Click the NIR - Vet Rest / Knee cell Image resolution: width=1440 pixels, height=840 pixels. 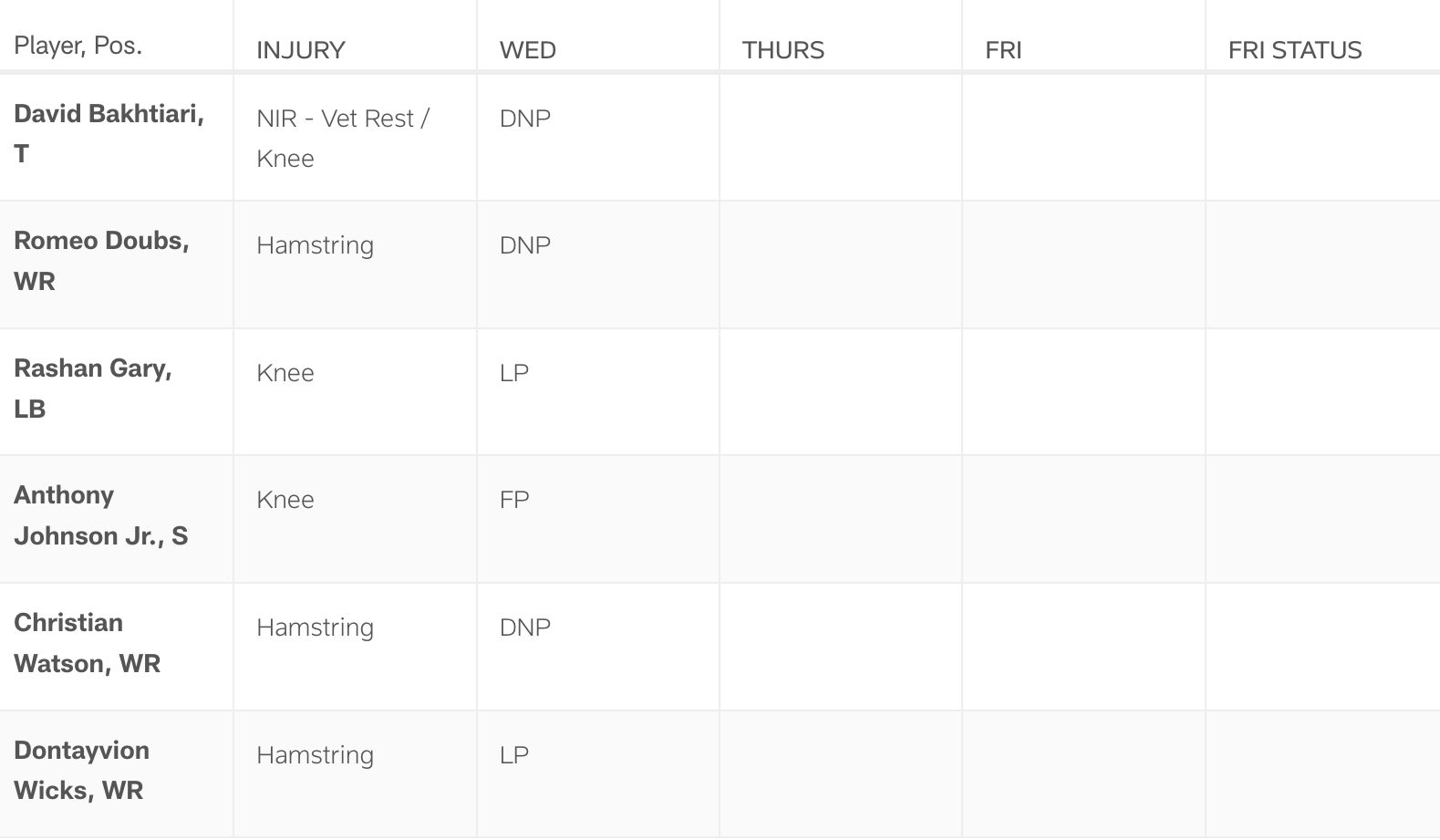click(x=343, y=138)
